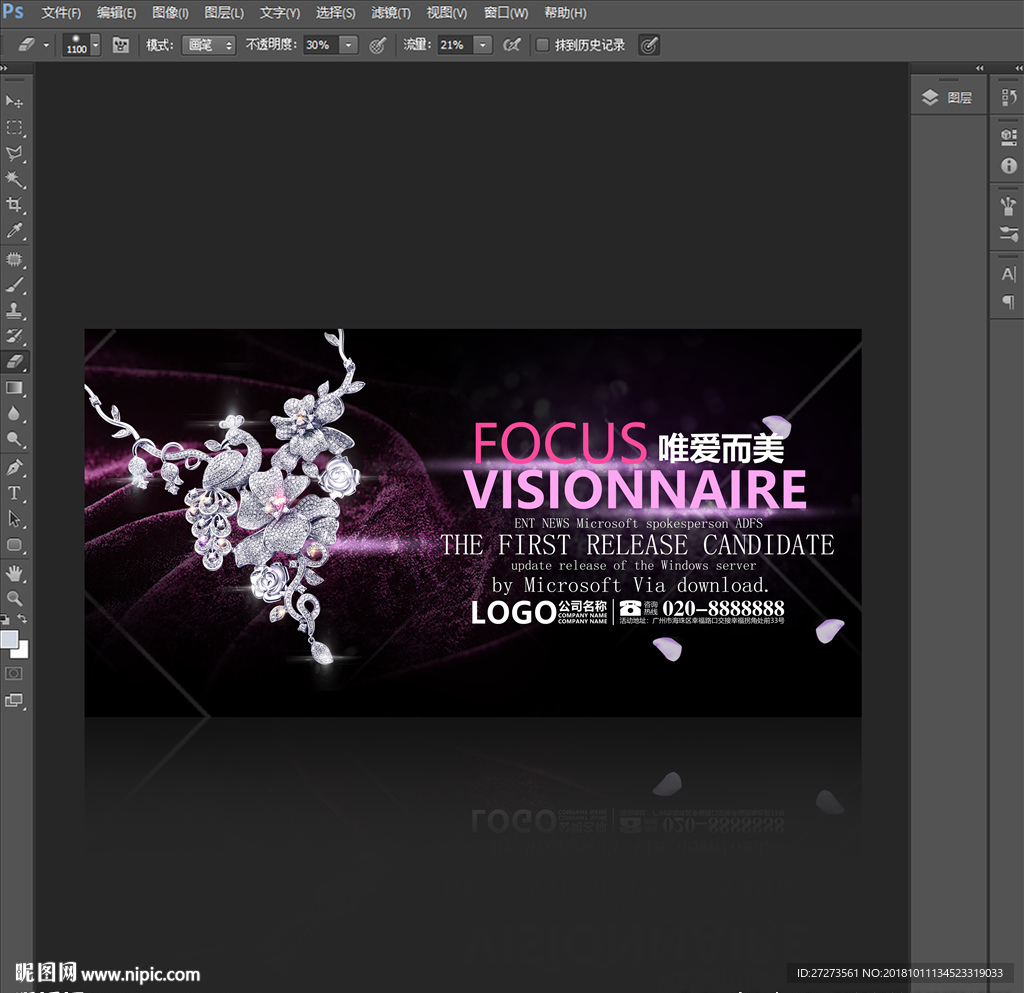This screenshot has height=993, width=1024.
Task: Expand the 不透明度 opacity dropdown arrow
Action: click(348, 45)
